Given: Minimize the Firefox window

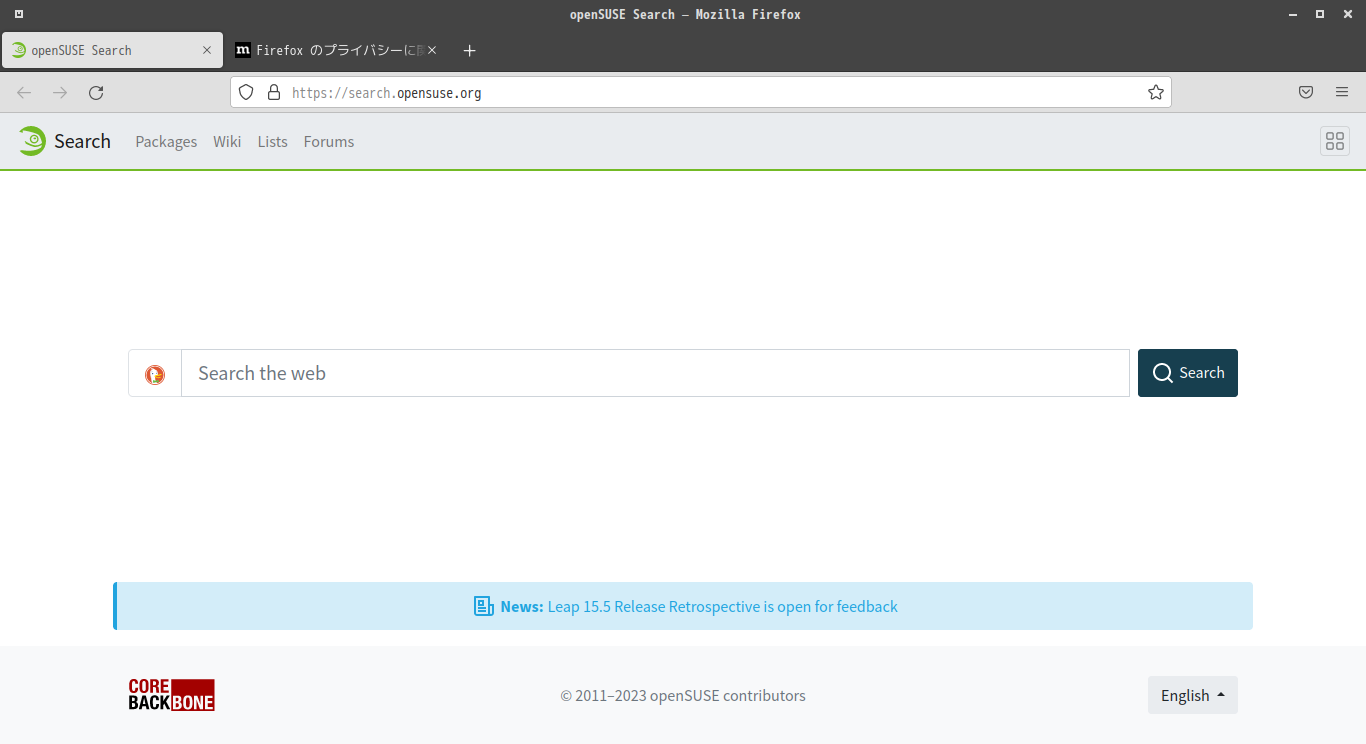Looking at the screenshot, I should pyautogui.click(x=1291, y=14).
